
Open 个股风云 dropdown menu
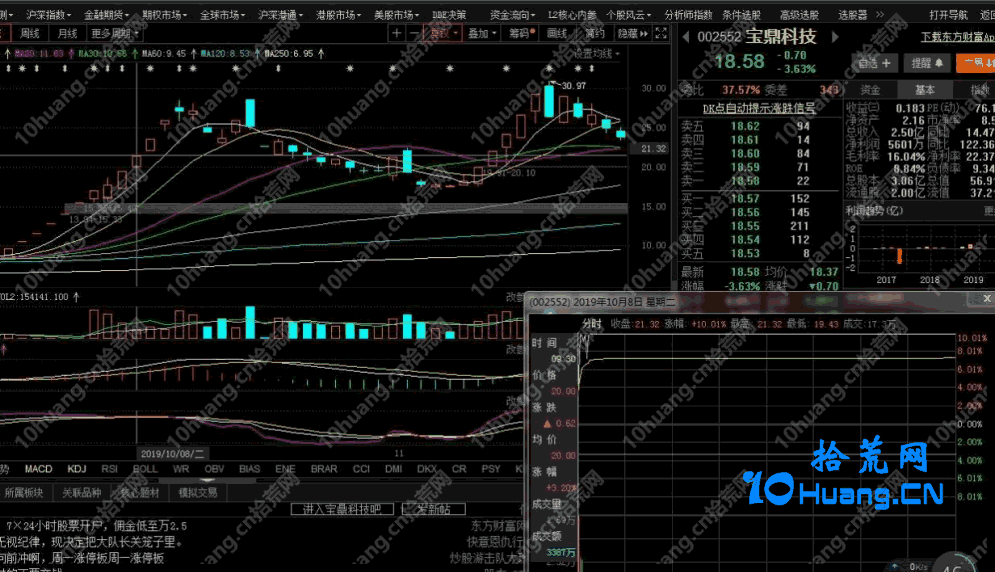pyautogui.click(x=628, y=15)
